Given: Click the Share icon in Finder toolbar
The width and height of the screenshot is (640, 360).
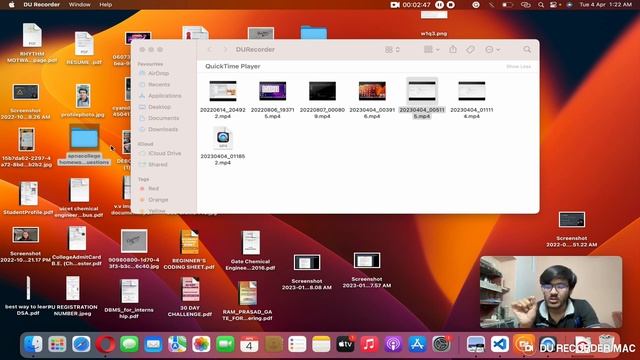Looking at the screenshot, I should click(x=453, y=49).
